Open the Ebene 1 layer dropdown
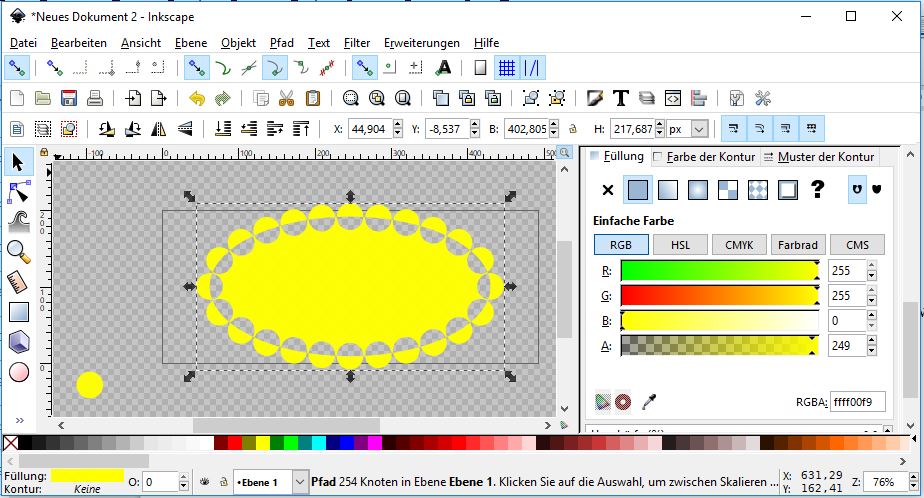 pos(299,482)
